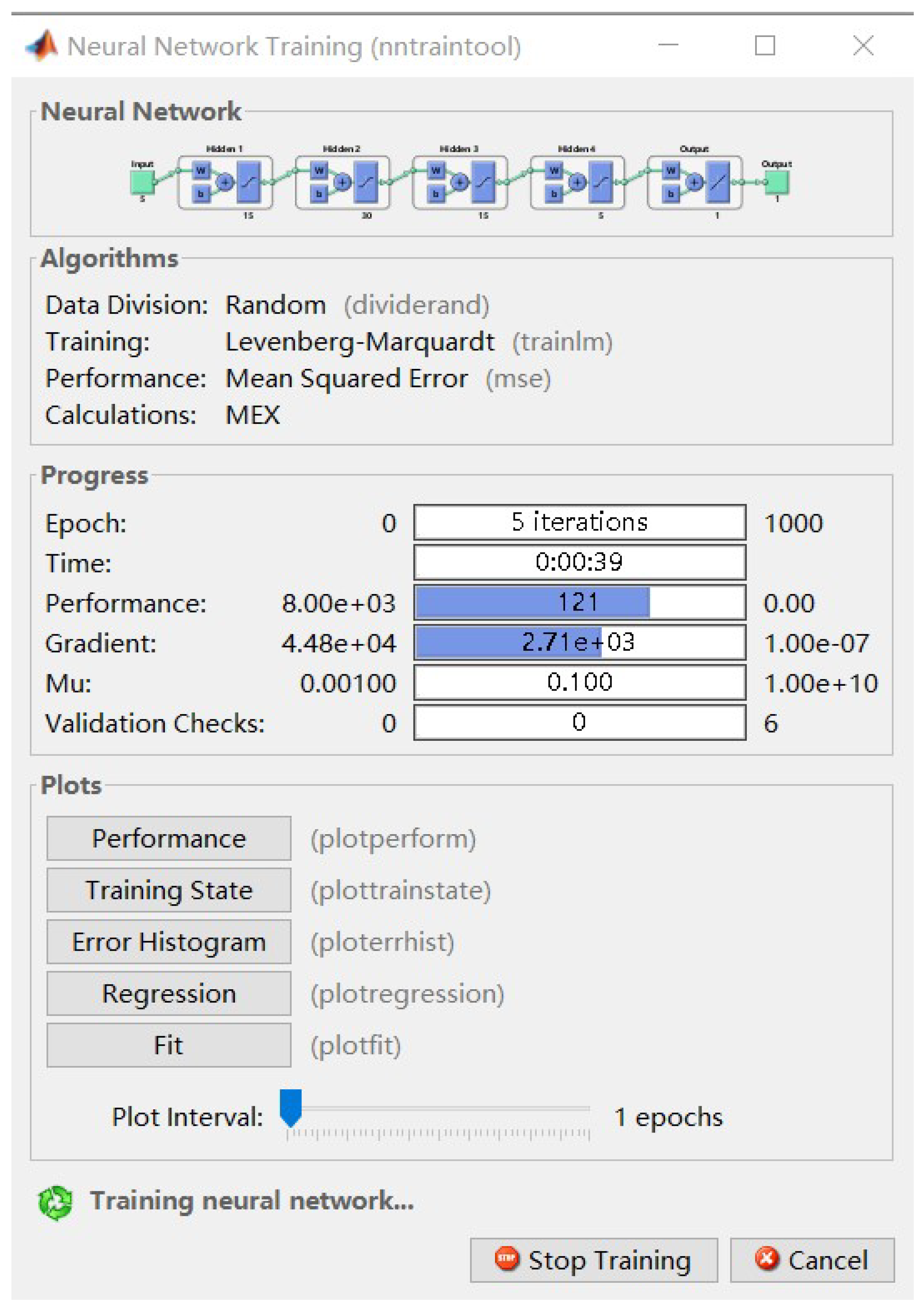Open the Training State plot
Image resolution: width=924 pixels, height=1314 pixels.
coord(169,890)
